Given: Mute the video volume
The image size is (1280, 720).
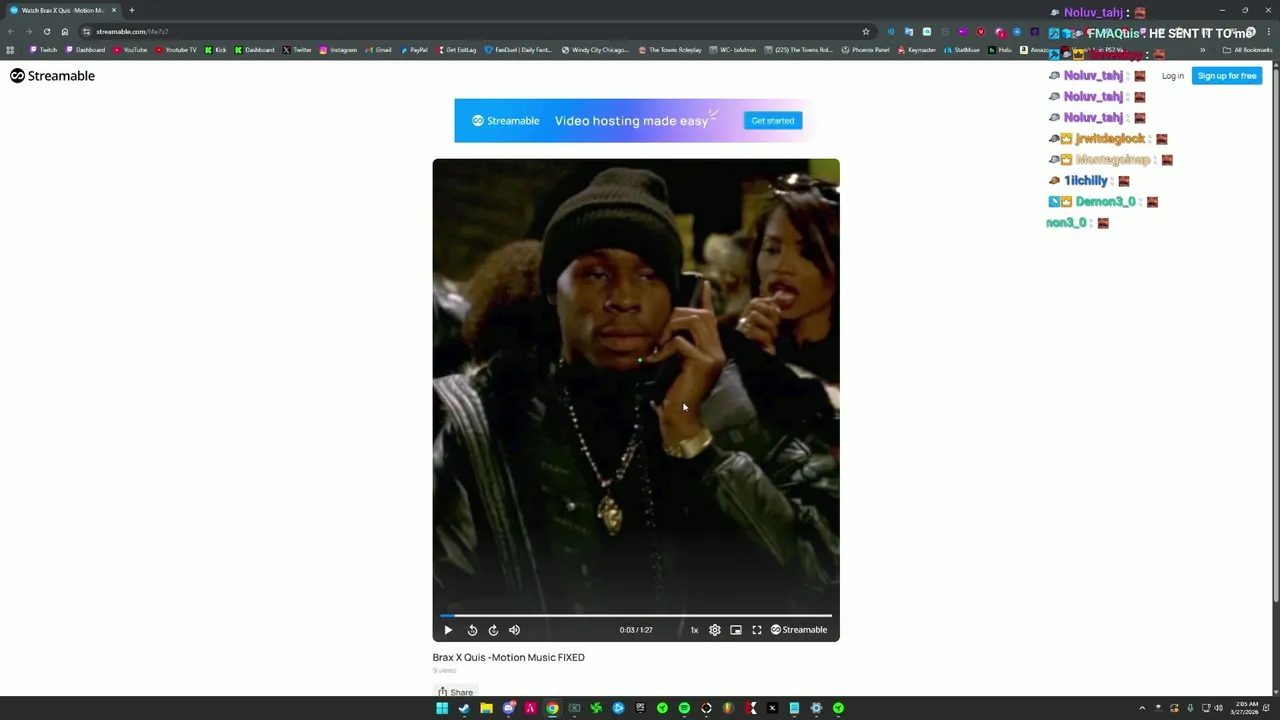Looking at the screenshot, I should (514, 630).
